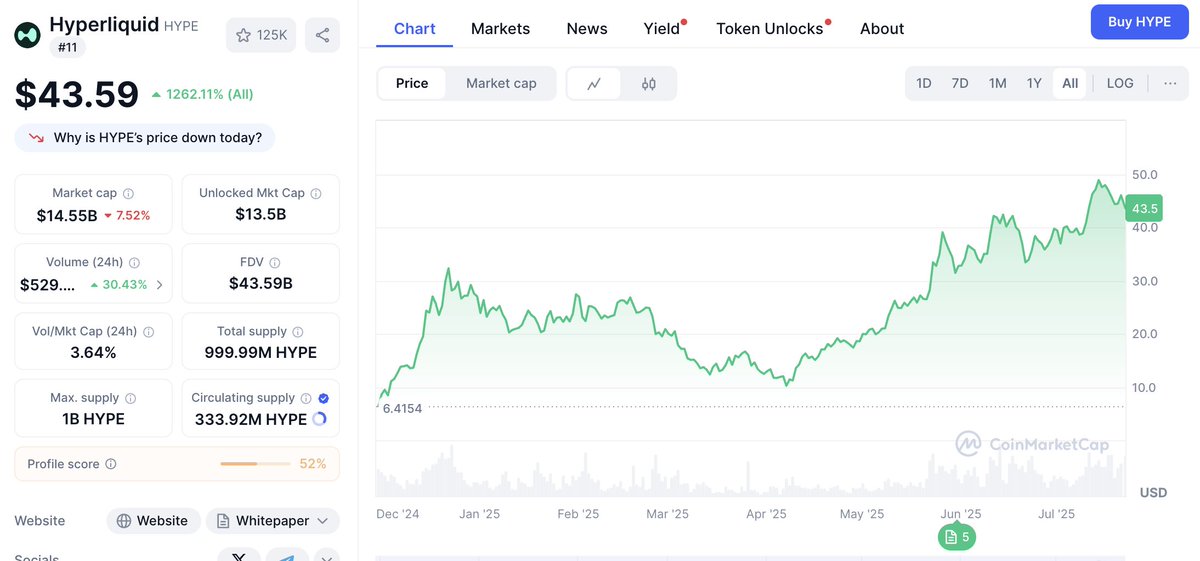This screenshot has height=561, width=1200.
Task: Click the Profile score info icon
Action: pyautogui.click(x=111, y=464)
